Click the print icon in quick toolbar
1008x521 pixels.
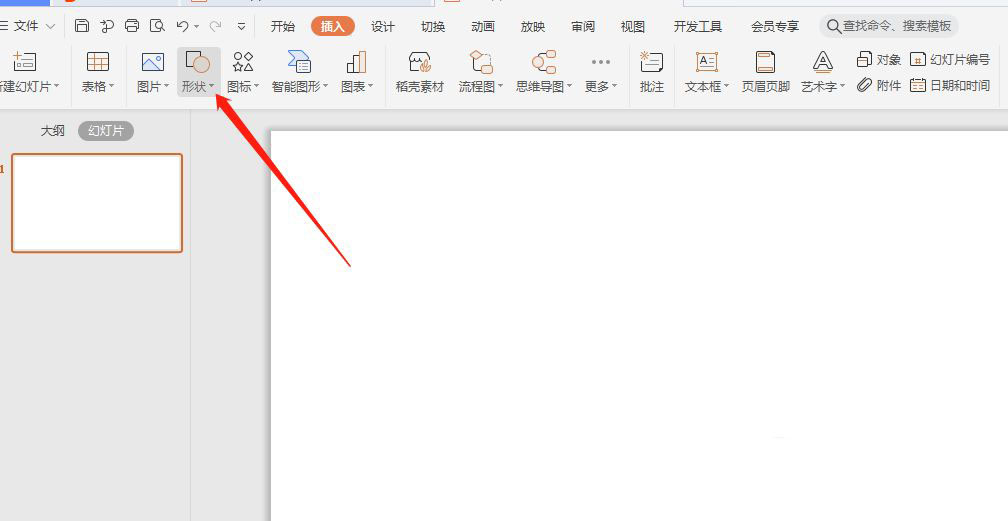132,26
